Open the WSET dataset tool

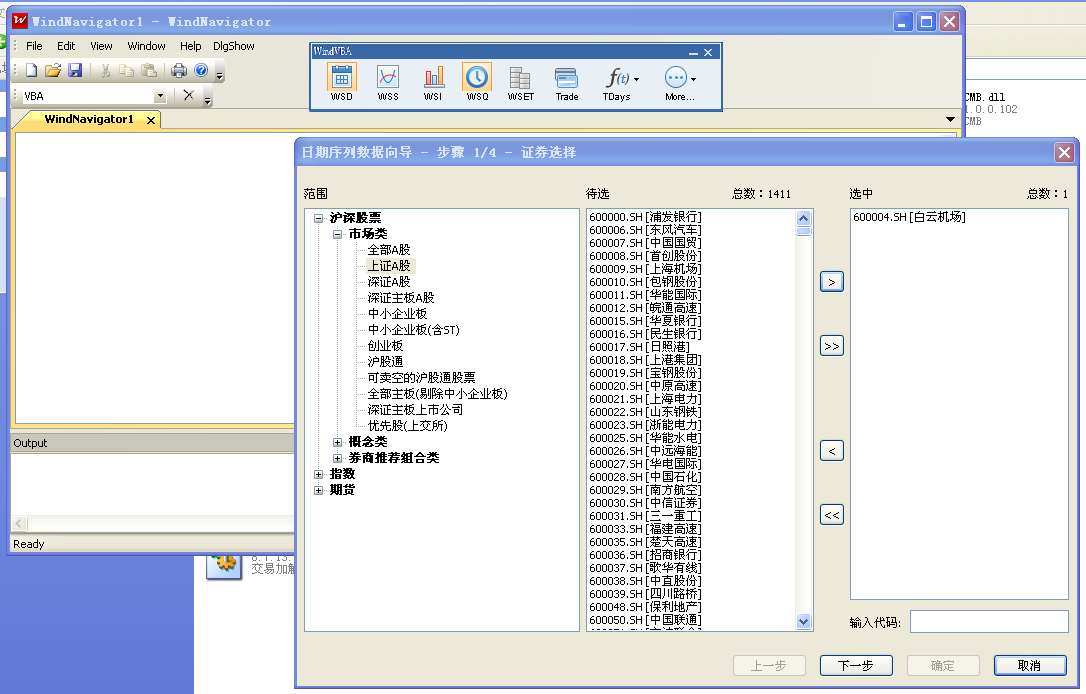pos(520,78)
